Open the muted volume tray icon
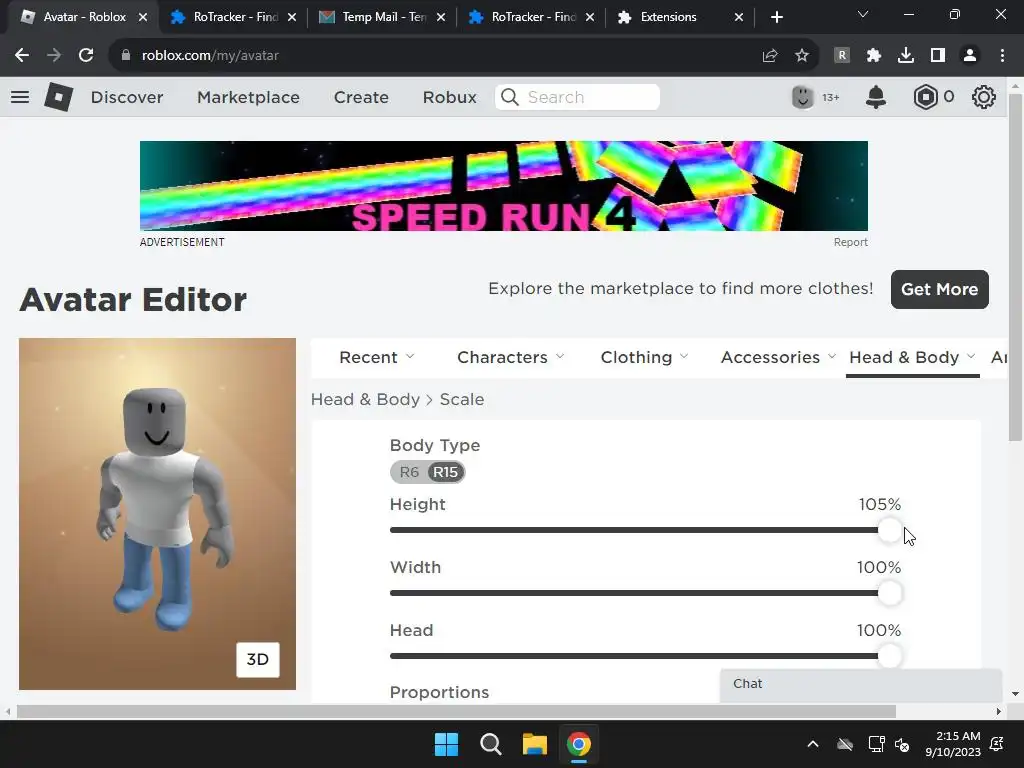The image size is (1024, 768). tap(902, 744)
